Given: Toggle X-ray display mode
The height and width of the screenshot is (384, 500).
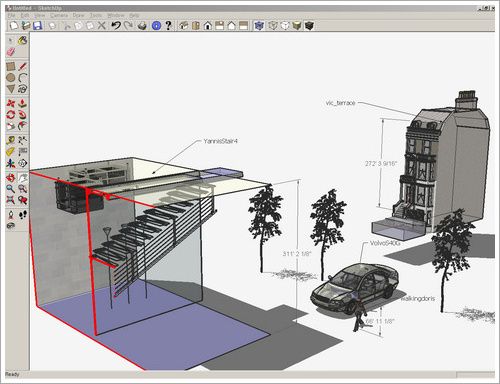Looking at the screenshot, I should [259, 25].
